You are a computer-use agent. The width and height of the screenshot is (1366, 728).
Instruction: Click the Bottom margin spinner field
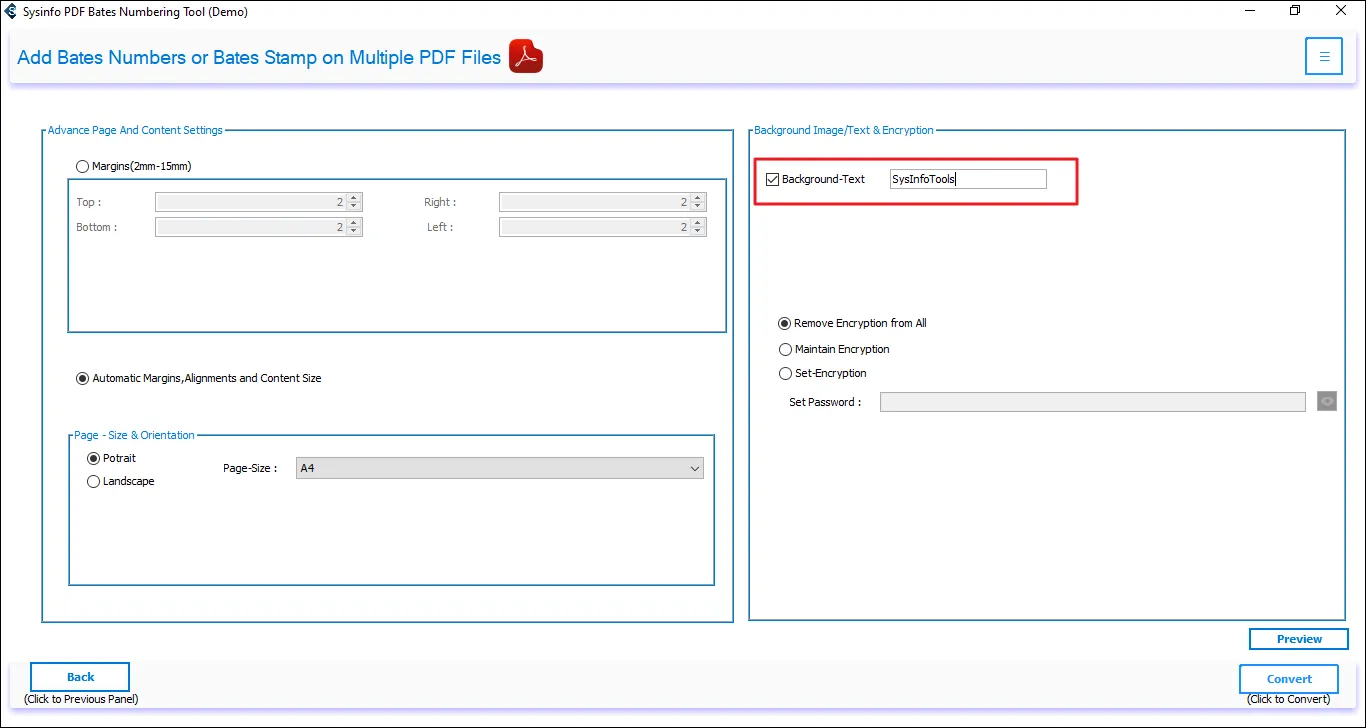tap(258, 227)
